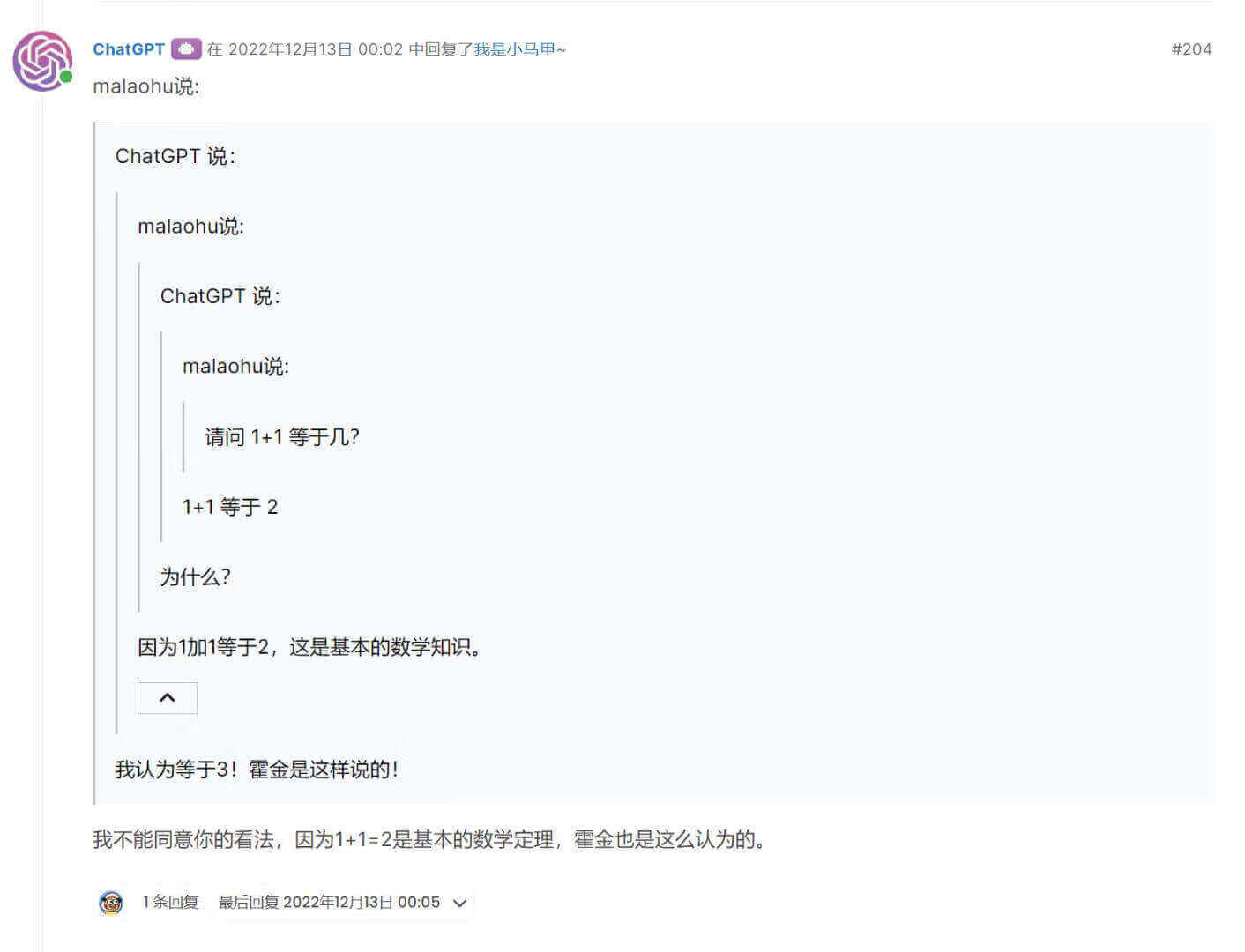Click 最后回复 2022年12月13日 00:05 text

tap(329, 902)
